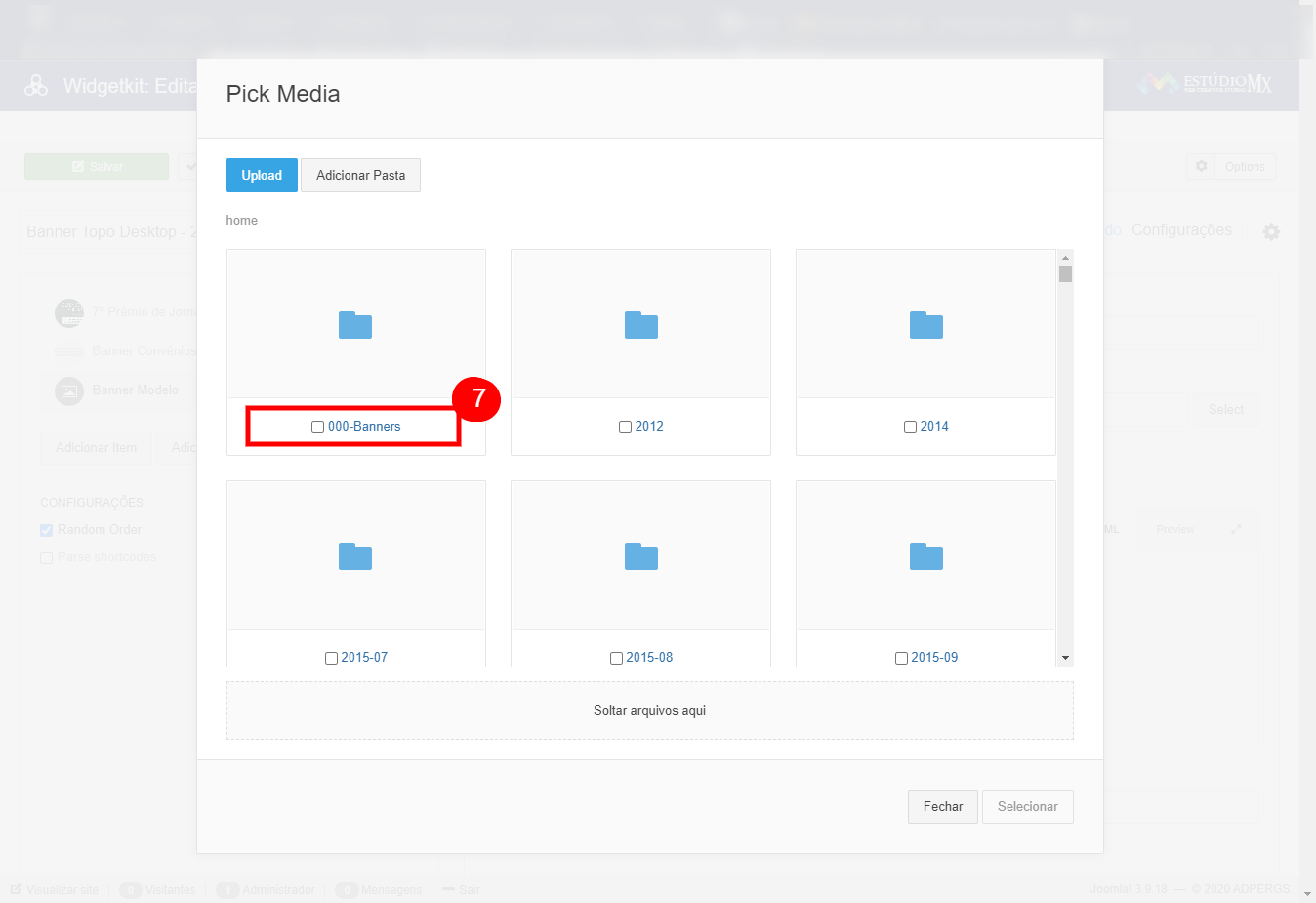Click the Soltar arquivos aqui drop zone
This screenshot has height=903, width=1316.
coord(649,711)
